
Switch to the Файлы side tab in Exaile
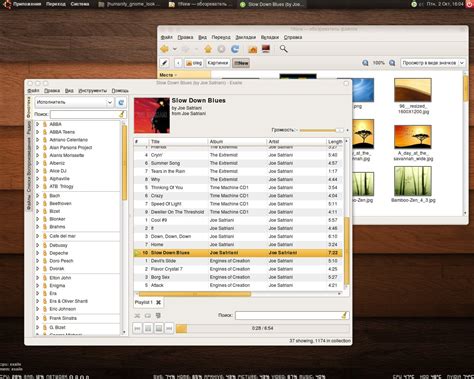click(x=29, y=203)
